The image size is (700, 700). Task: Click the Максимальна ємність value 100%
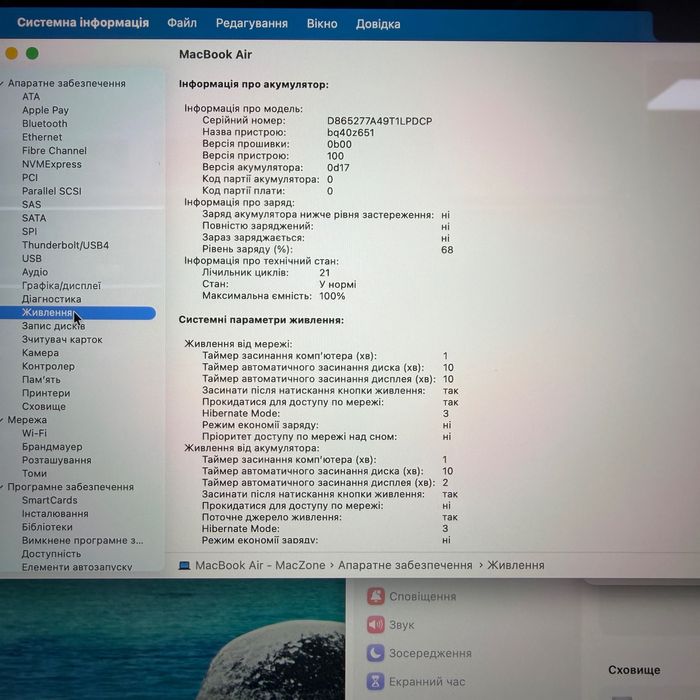click(332, 296)
